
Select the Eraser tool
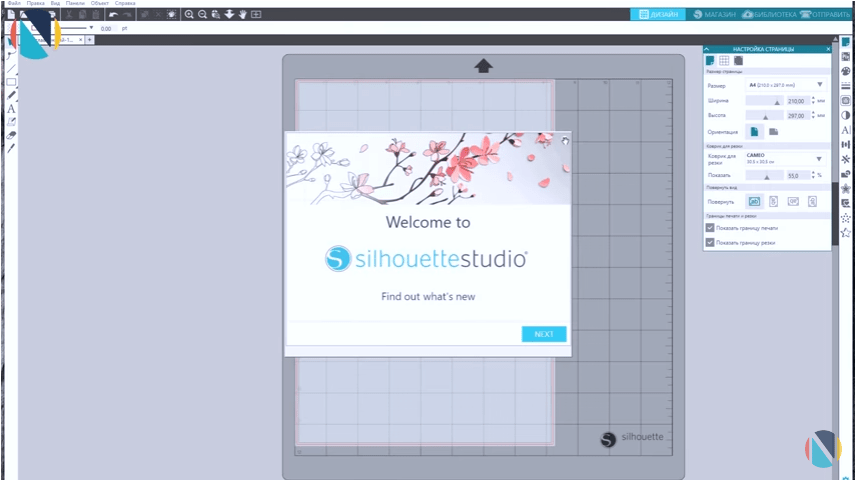(x=11, y=135)
